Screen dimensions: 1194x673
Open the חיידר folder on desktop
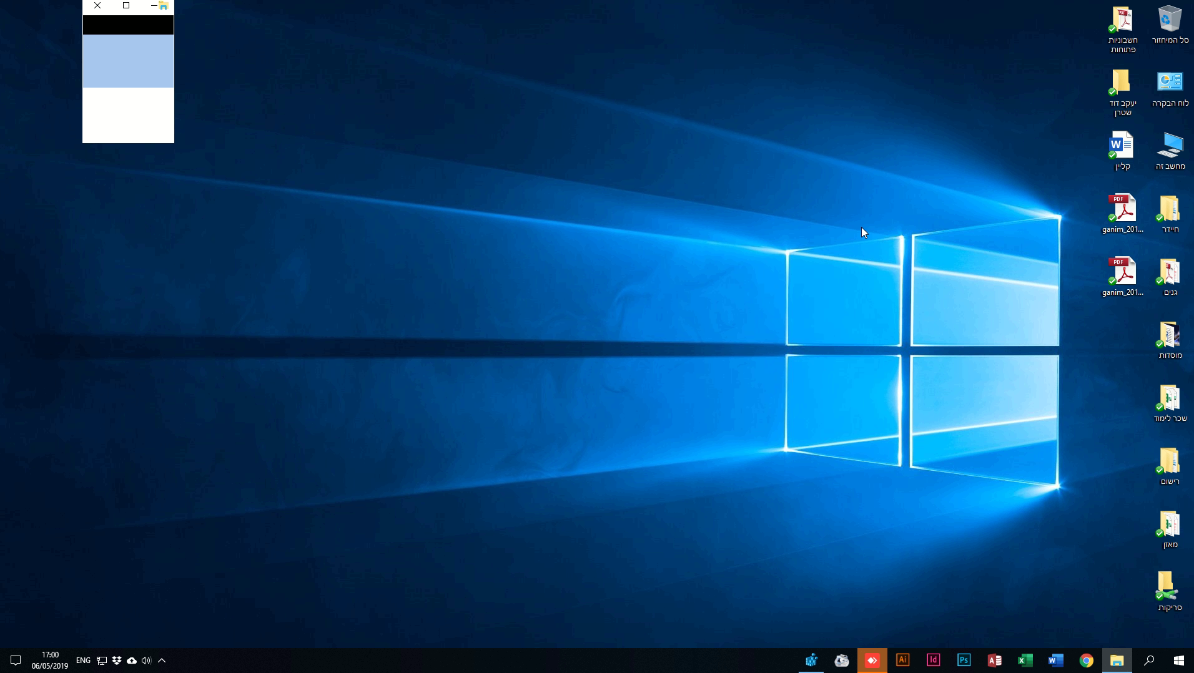click(1170, 214)
